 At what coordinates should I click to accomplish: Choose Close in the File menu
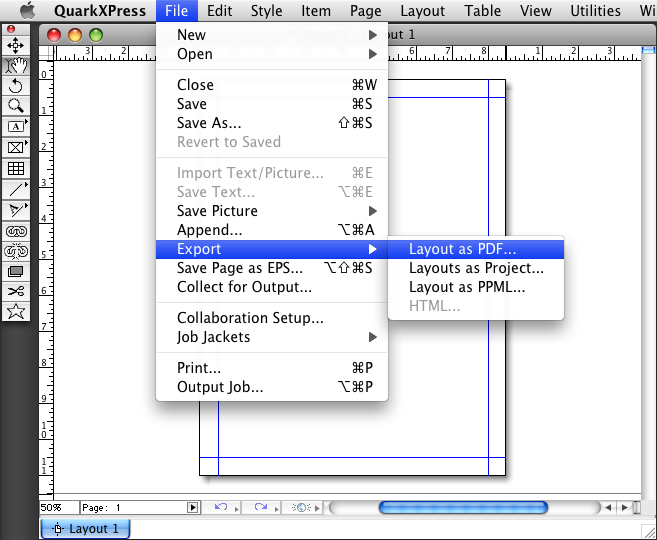[272, 85]
